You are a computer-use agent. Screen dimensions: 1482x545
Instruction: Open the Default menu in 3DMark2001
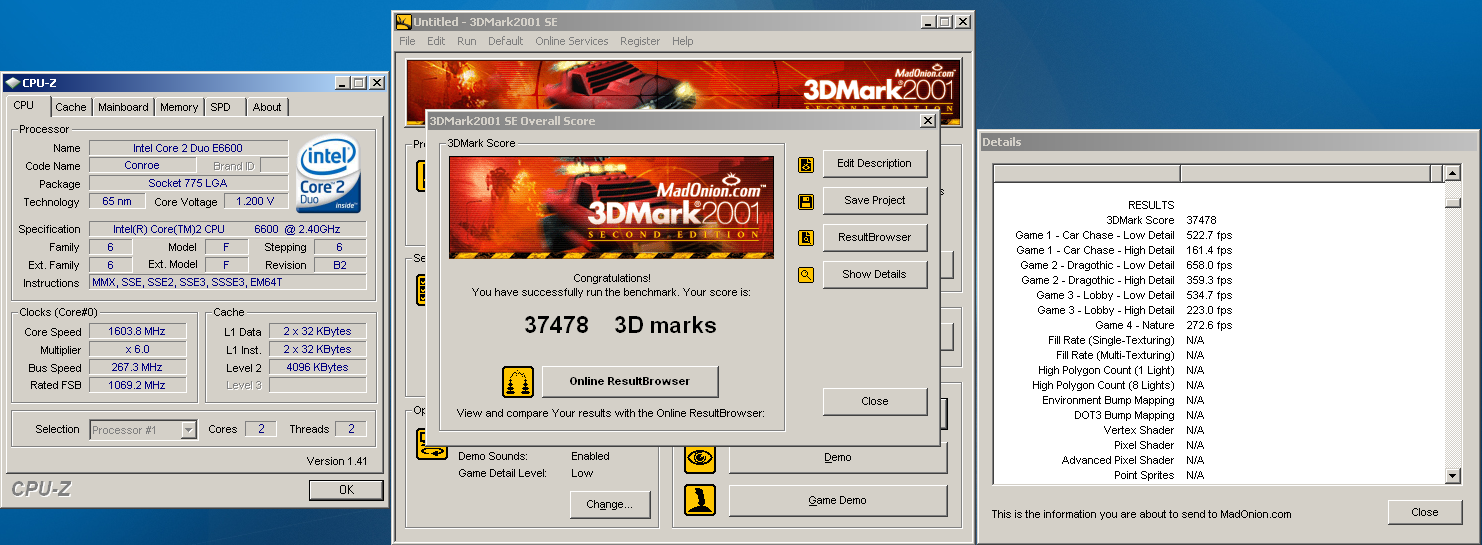506,41
